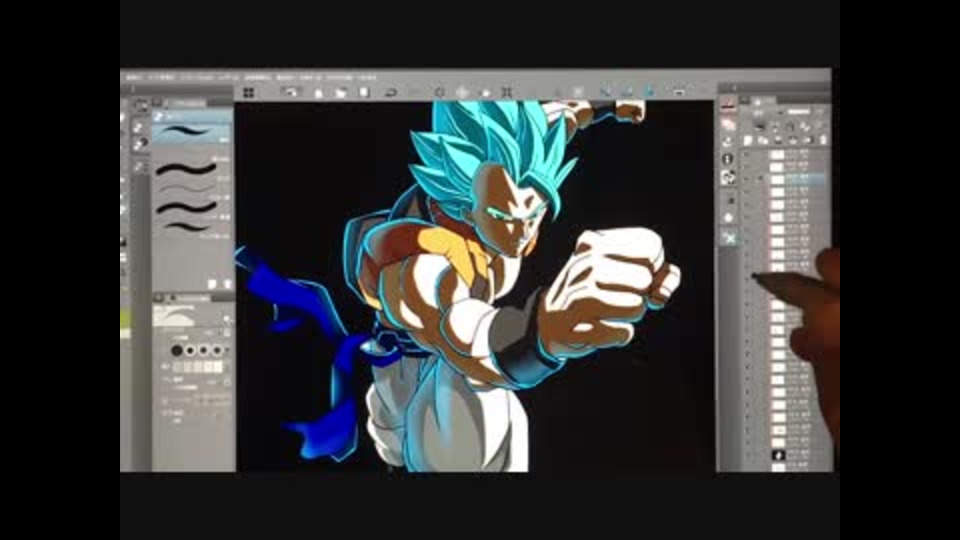Adjust the layer opacity slider in layer panel

798,112
